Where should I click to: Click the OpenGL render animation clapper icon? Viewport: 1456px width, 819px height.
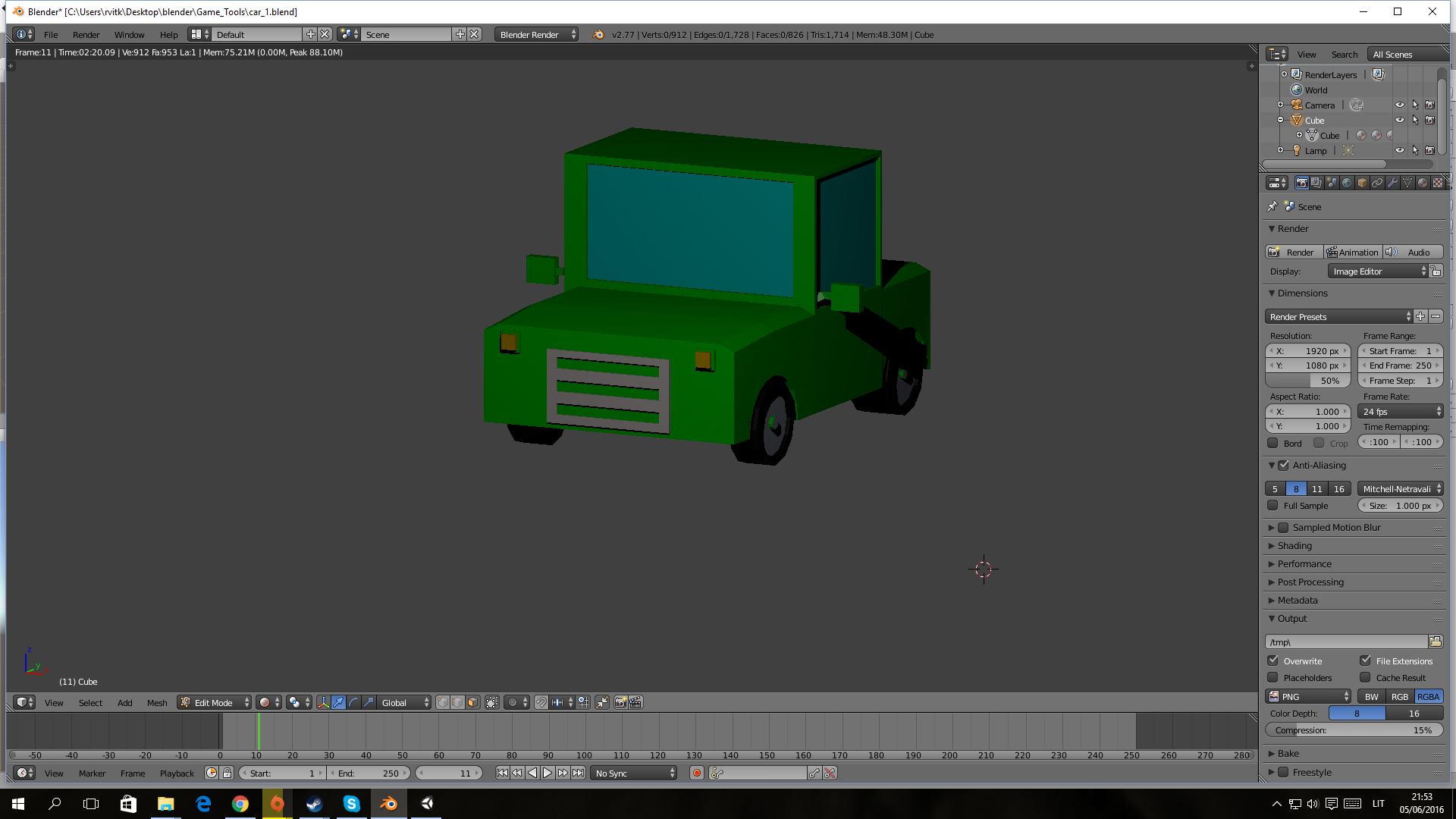635,702
